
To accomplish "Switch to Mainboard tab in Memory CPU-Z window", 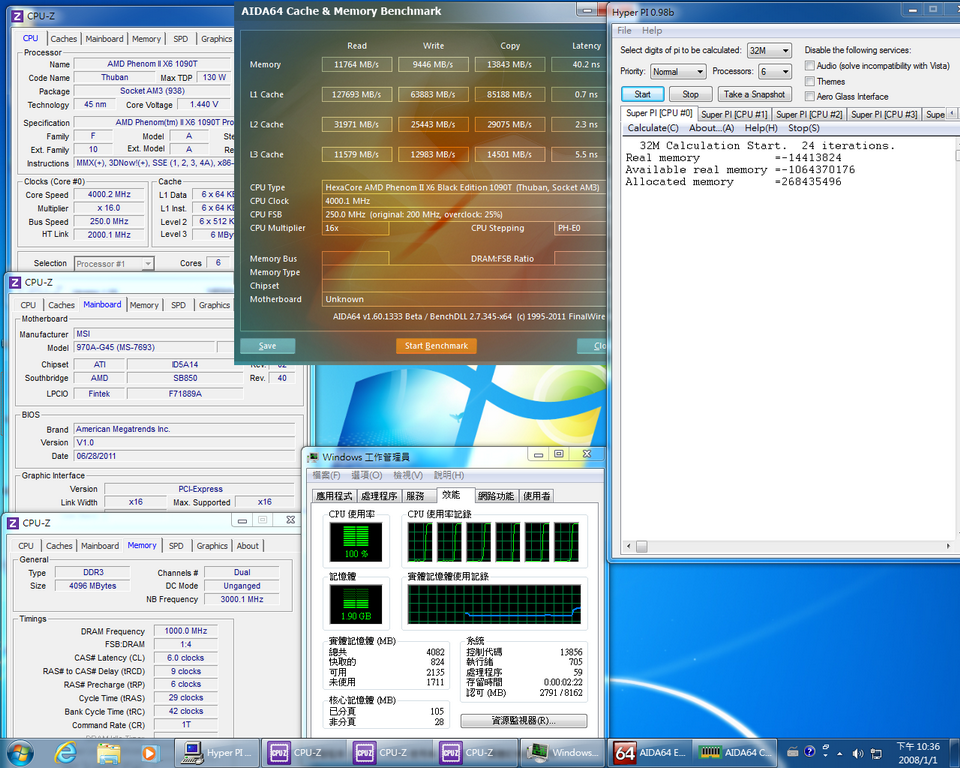I will coord(100,546).
